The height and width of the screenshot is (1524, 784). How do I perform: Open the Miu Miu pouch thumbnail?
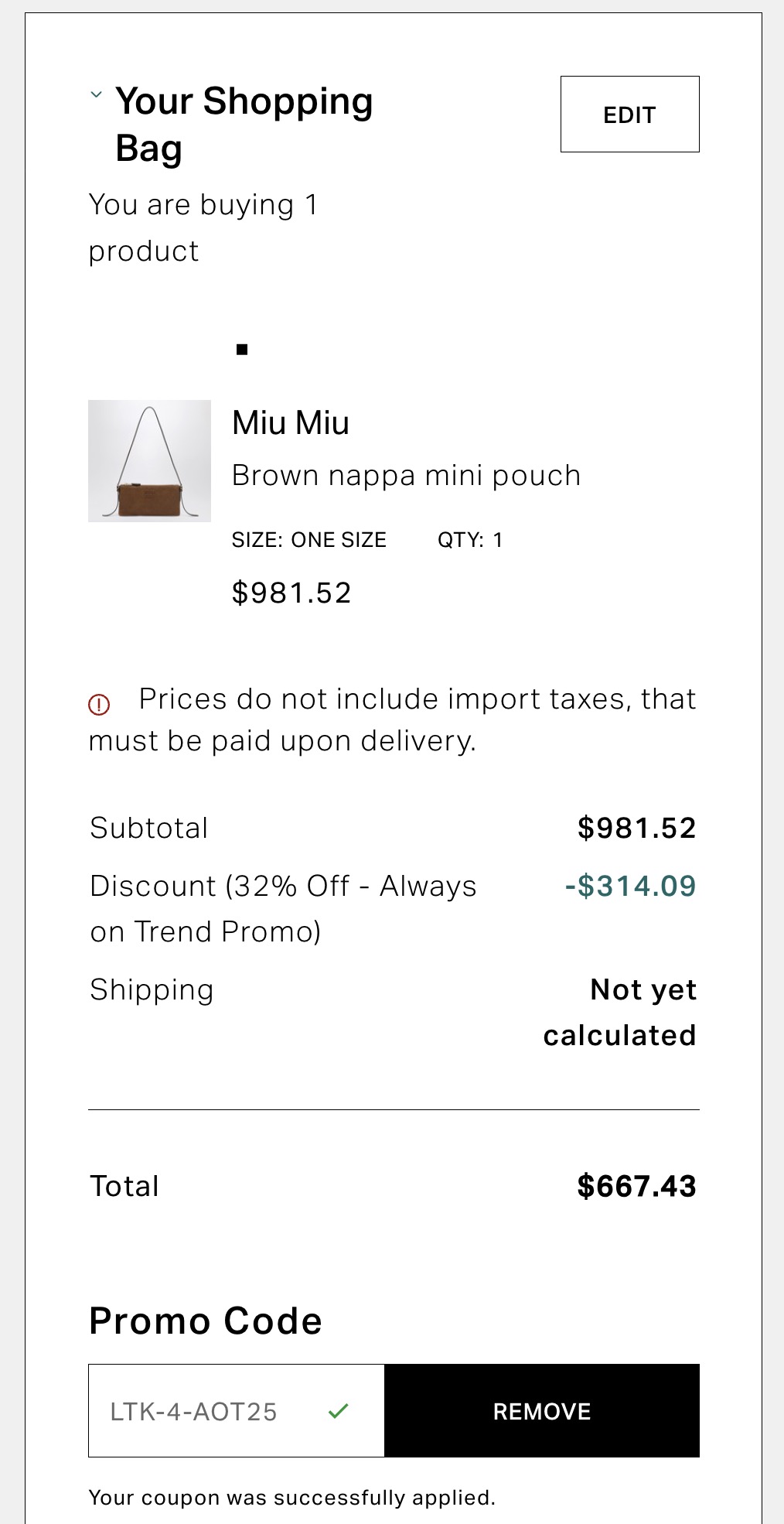[149, 461]
